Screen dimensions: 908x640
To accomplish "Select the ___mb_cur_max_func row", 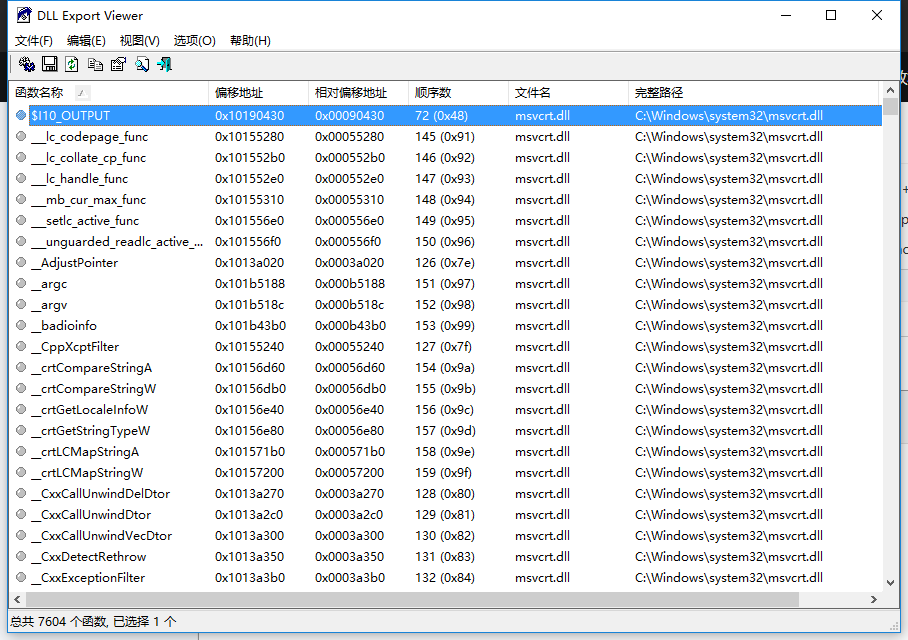I will point(445,200).
